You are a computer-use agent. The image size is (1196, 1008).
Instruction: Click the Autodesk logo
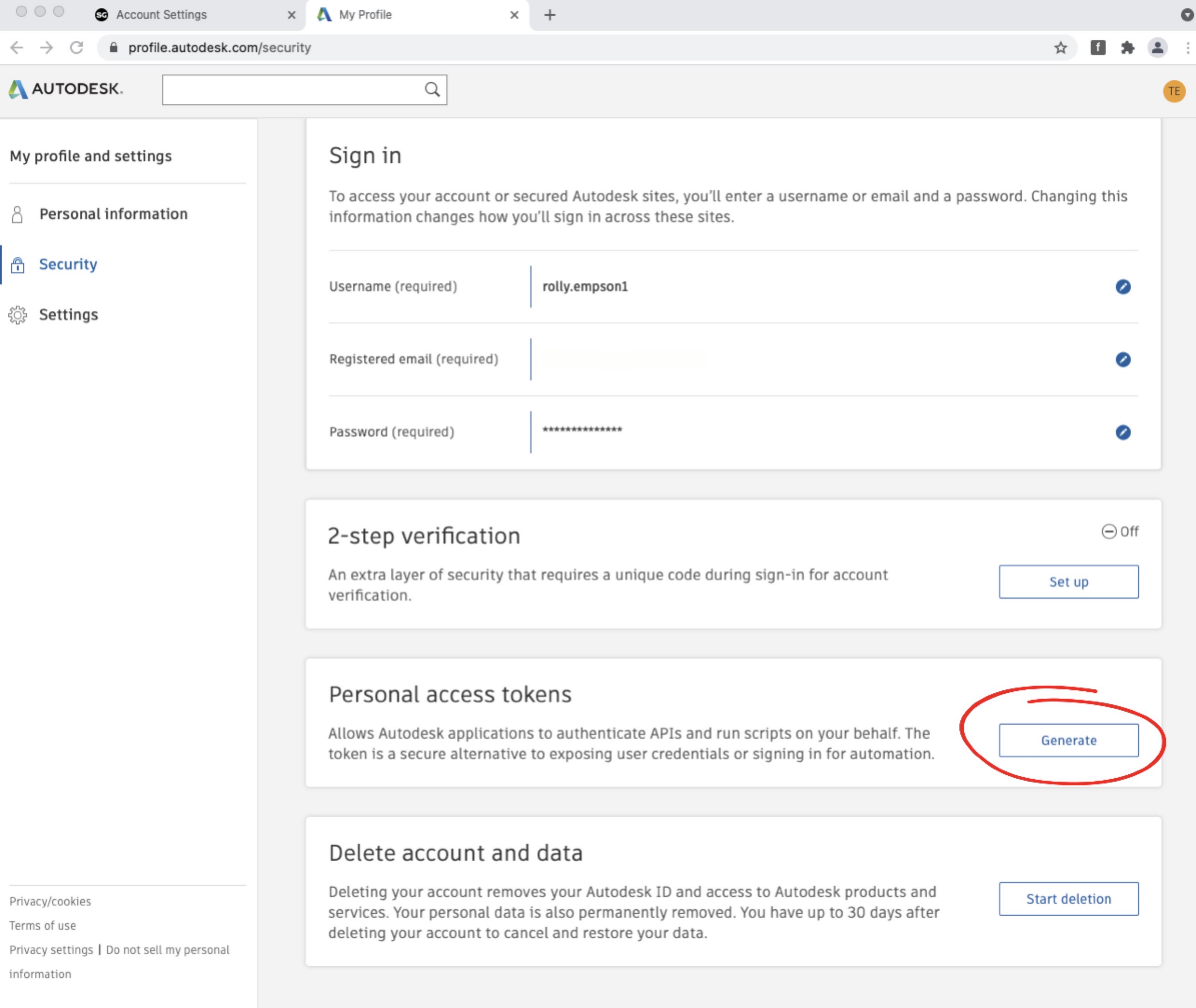pos(66,89)
